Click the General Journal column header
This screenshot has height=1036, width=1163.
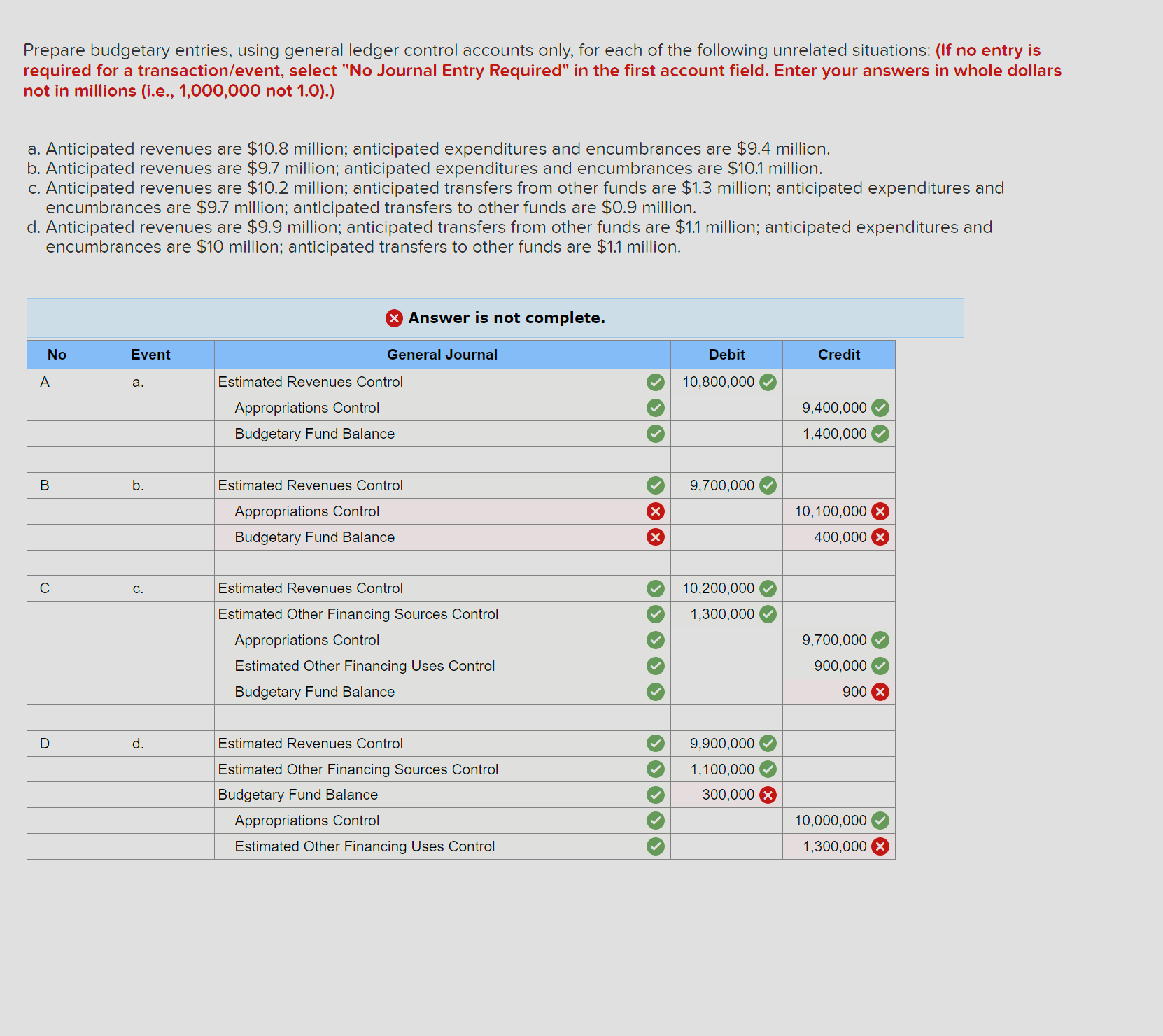tap(442, 355)
